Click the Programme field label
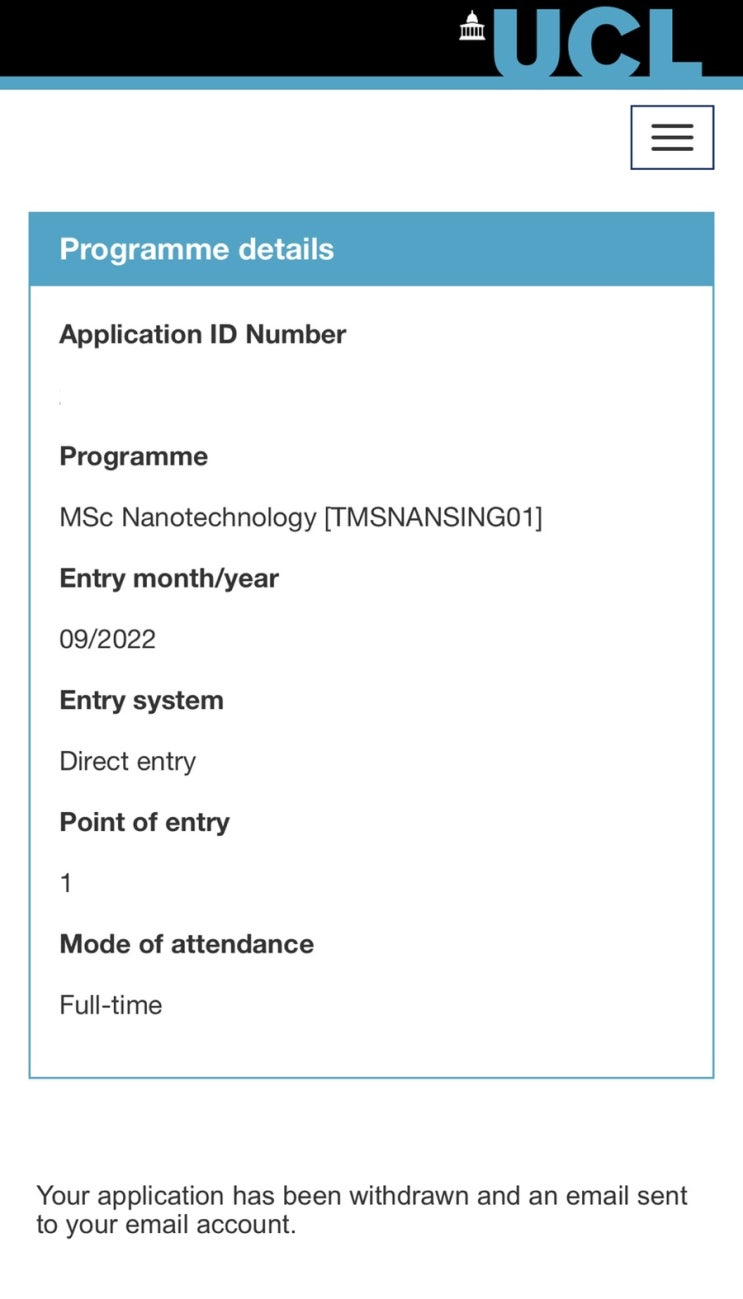 pos(133,456)
